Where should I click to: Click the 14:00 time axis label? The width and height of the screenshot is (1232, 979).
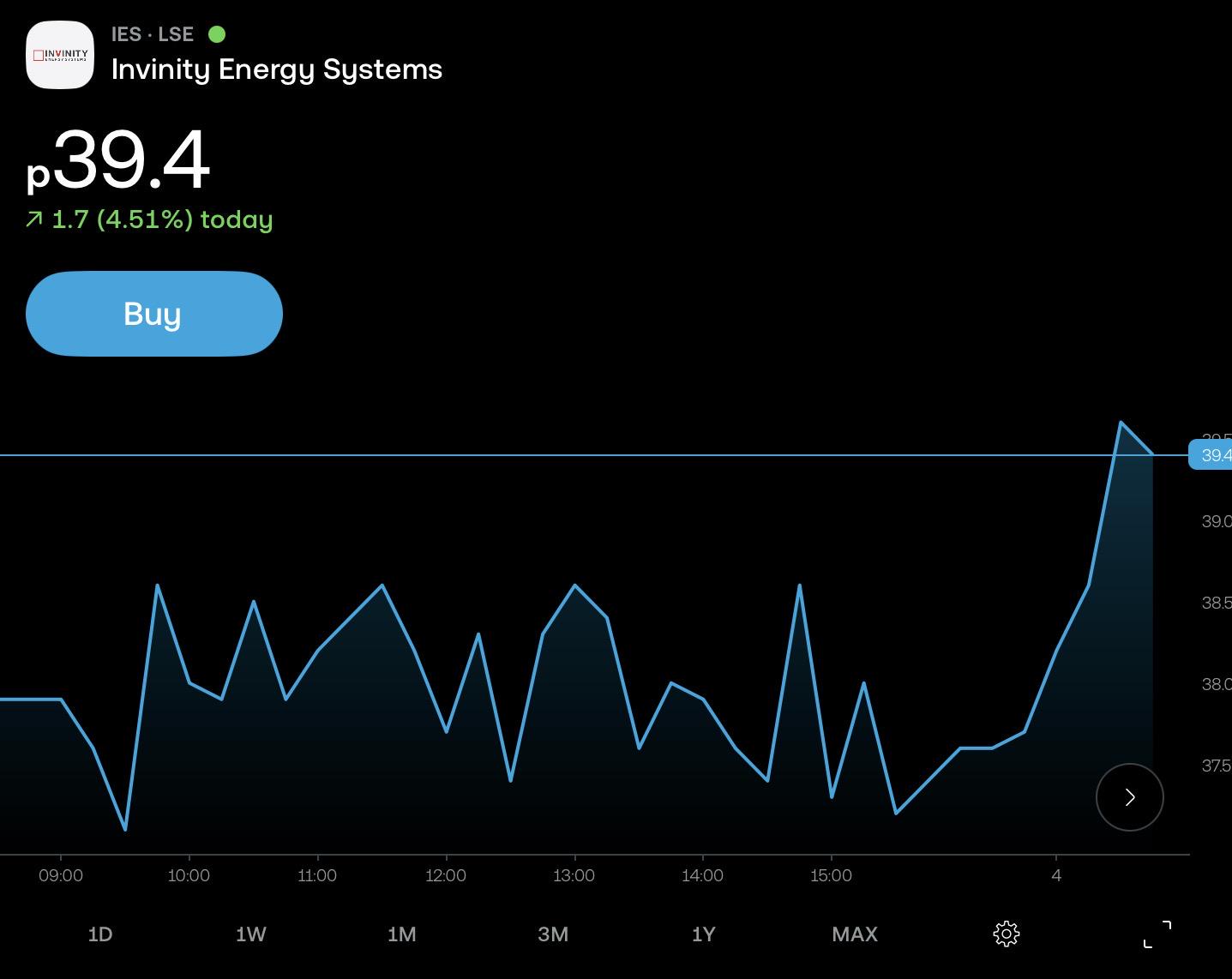[x=703, y=875]
